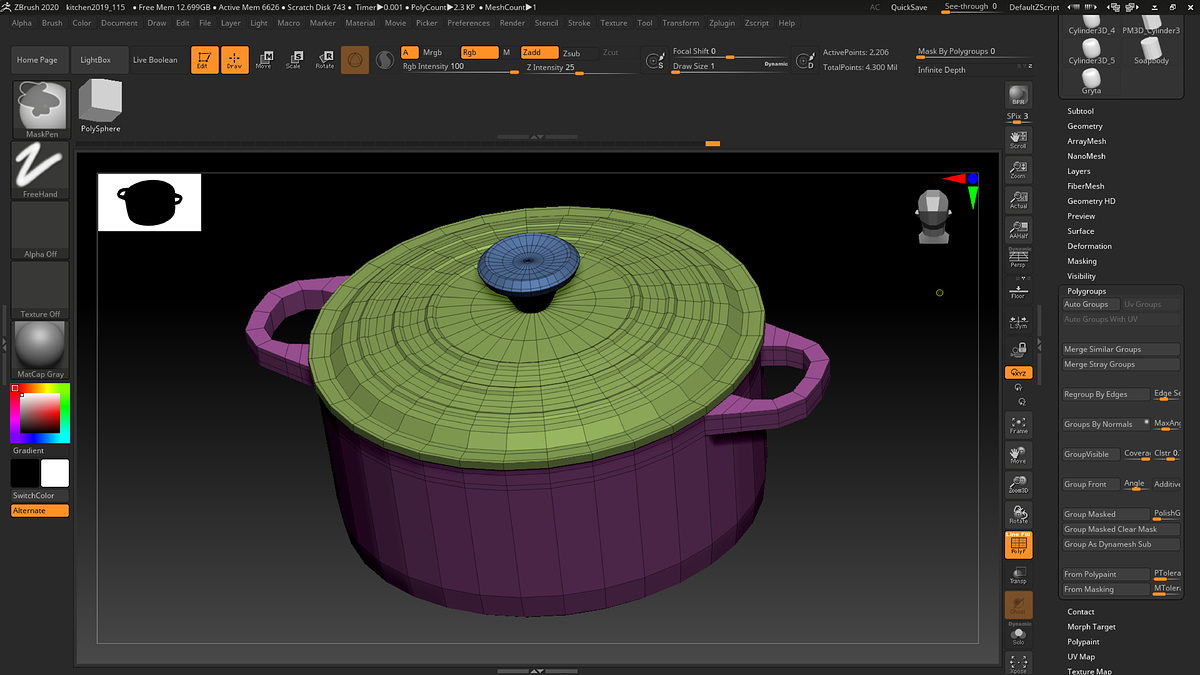Viewport: 1200px width, 675px height.
Task: Click the Zoom canvas icon
Action: click(x=1018, y=169)
